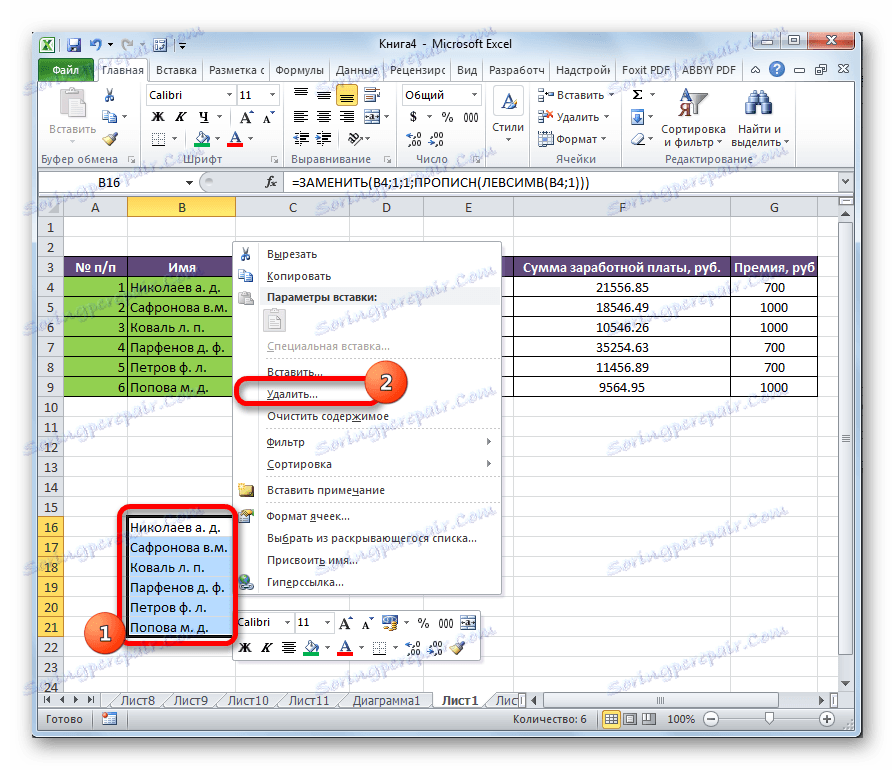Select the Format Painter icon

(110, 137)
